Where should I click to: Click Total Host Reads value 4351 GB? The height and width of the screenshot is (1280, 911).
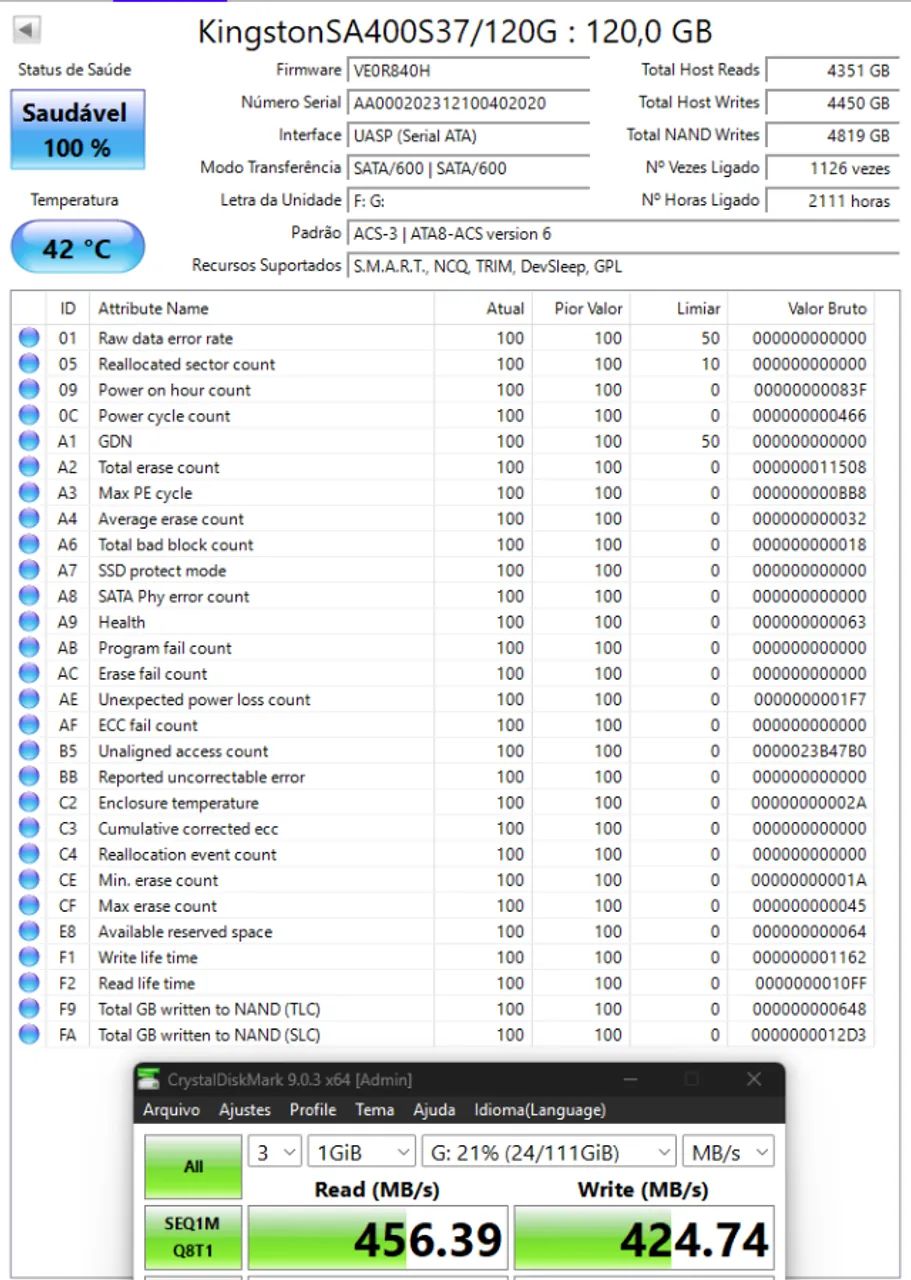pos(833,71)
